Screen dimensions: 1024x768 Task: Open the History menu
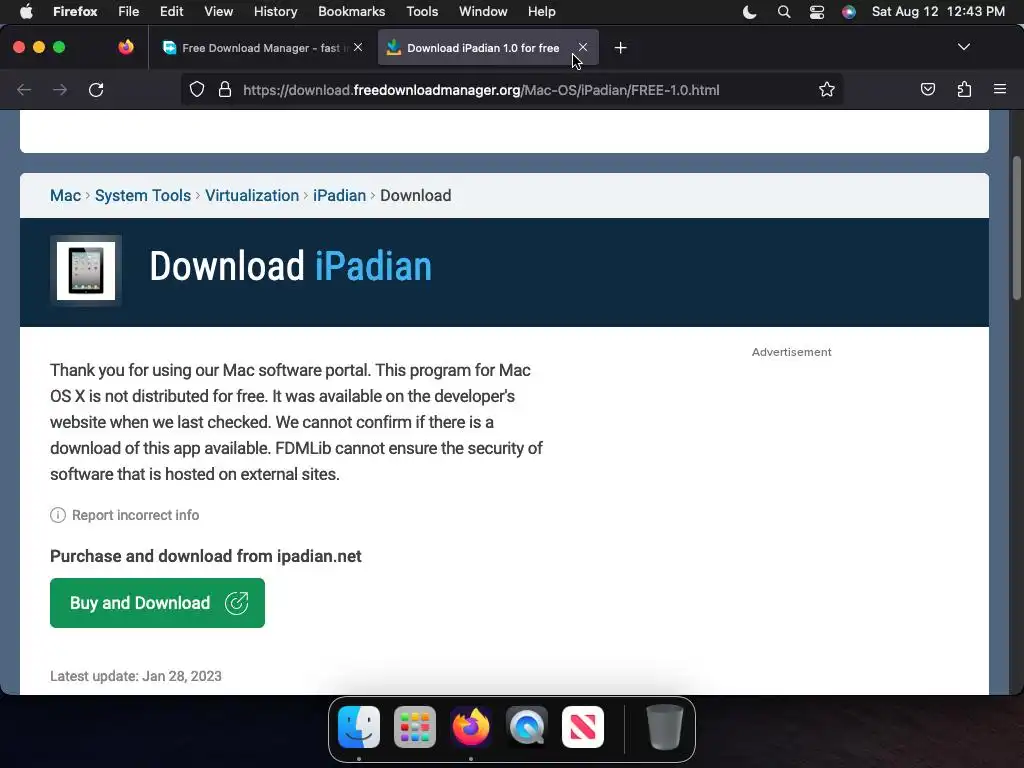click(x=276, y=12)
